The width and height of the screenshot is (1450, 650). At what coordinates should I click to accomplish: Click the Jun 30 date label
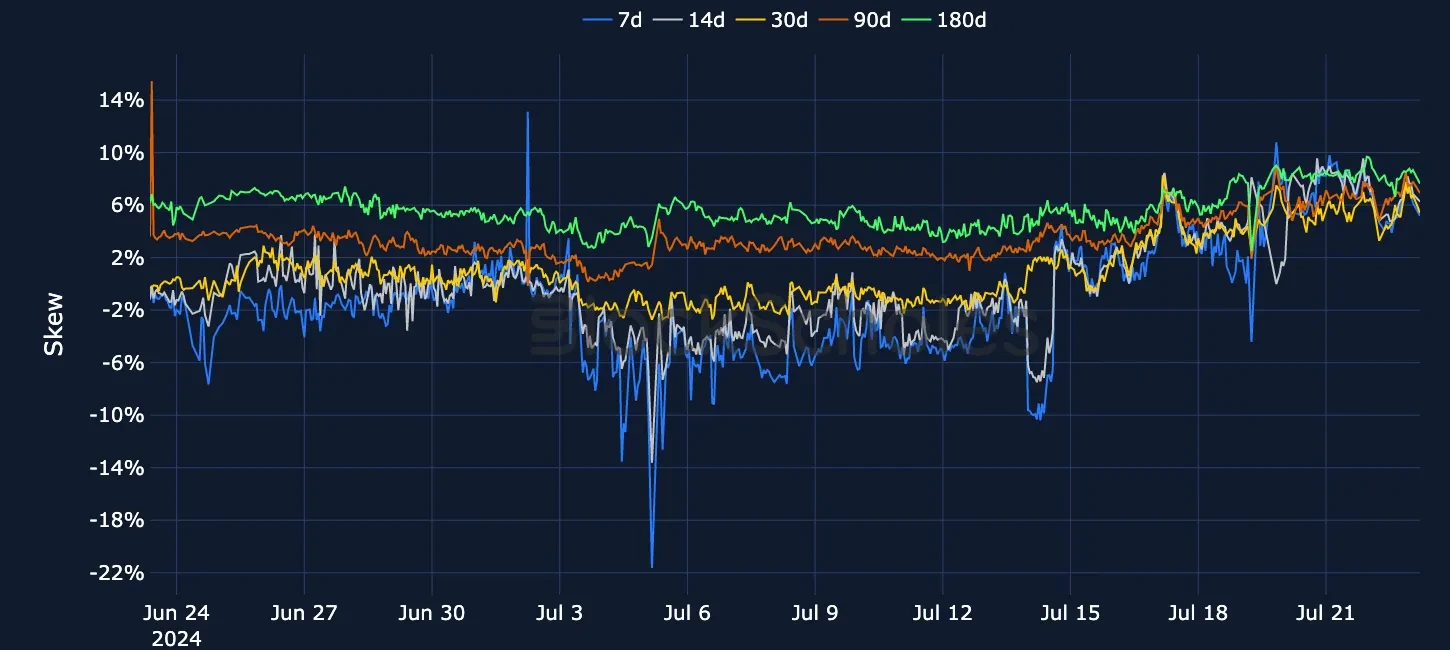(432, 614)
